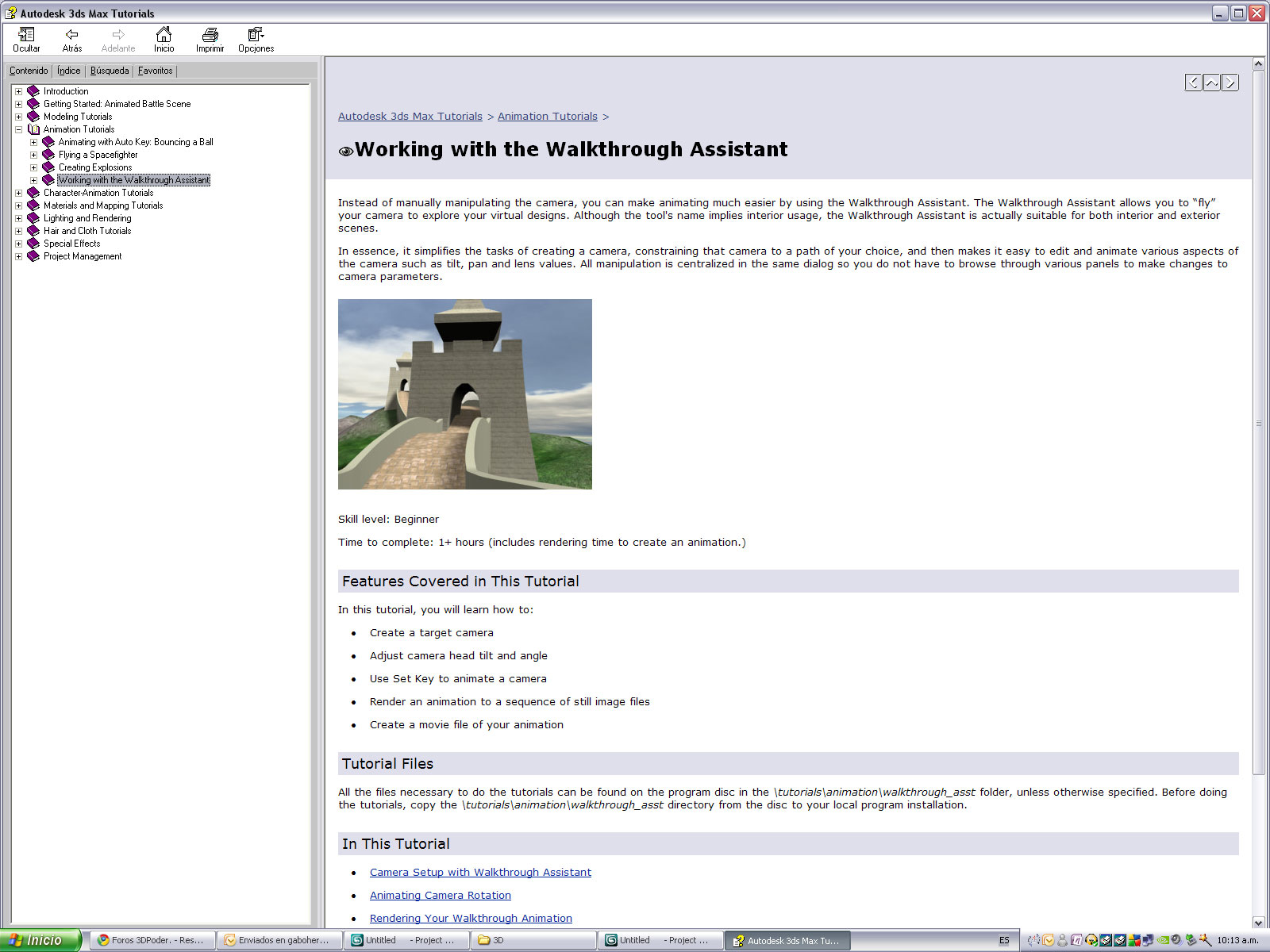Select the Special Effects topic label

tap(72, 244)
